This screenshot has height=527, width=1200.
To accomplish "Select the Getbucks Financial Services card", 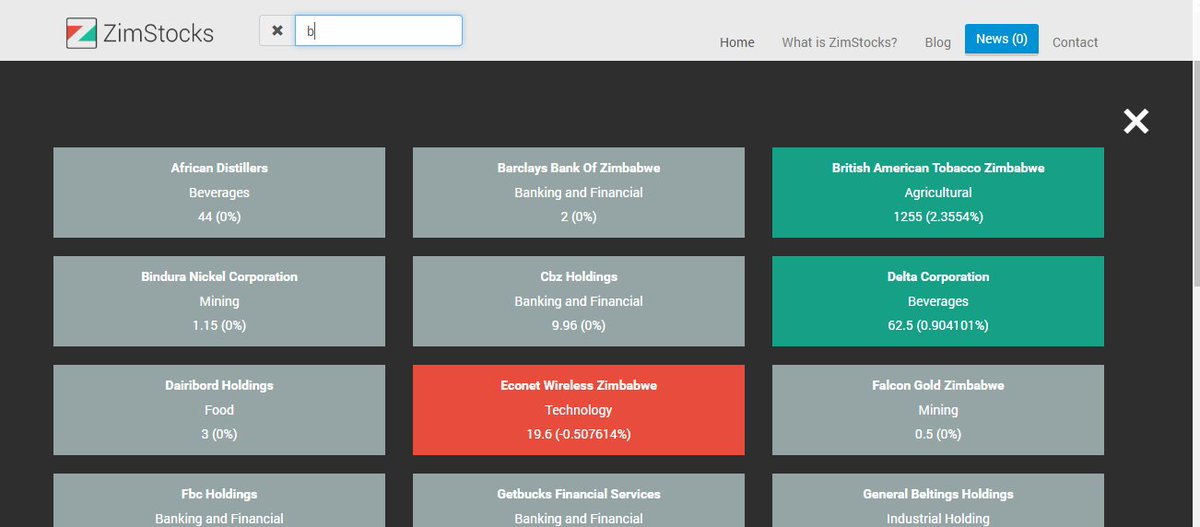I will pyautogui.click(x=579, y=500).
